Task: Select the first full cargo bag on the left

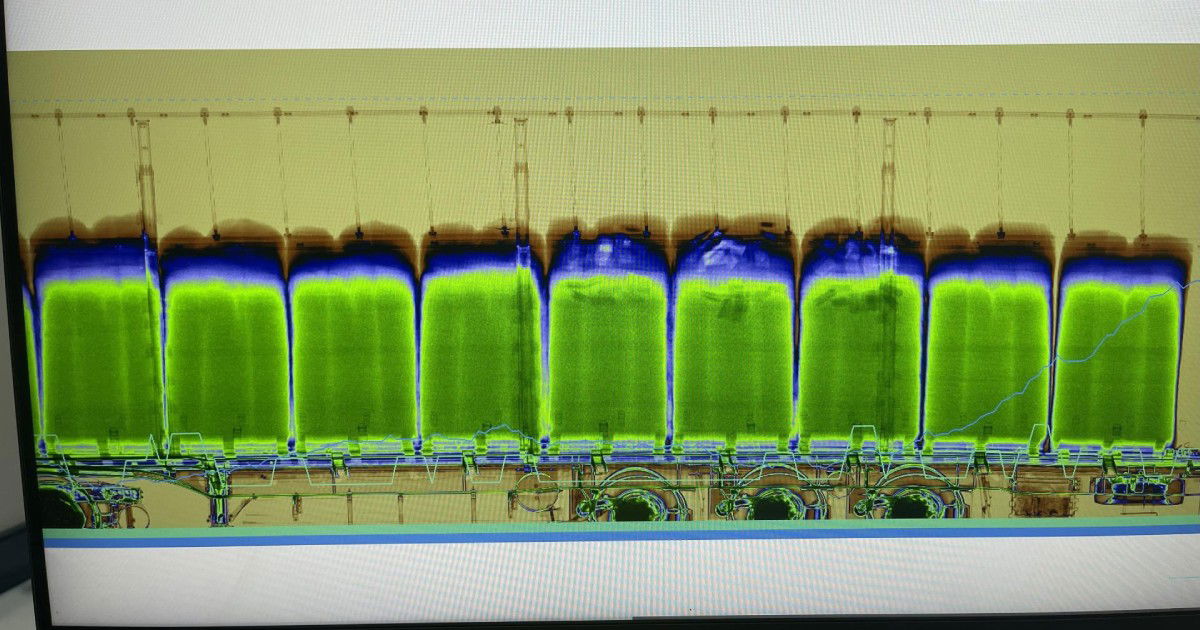Action: (98, 355)
